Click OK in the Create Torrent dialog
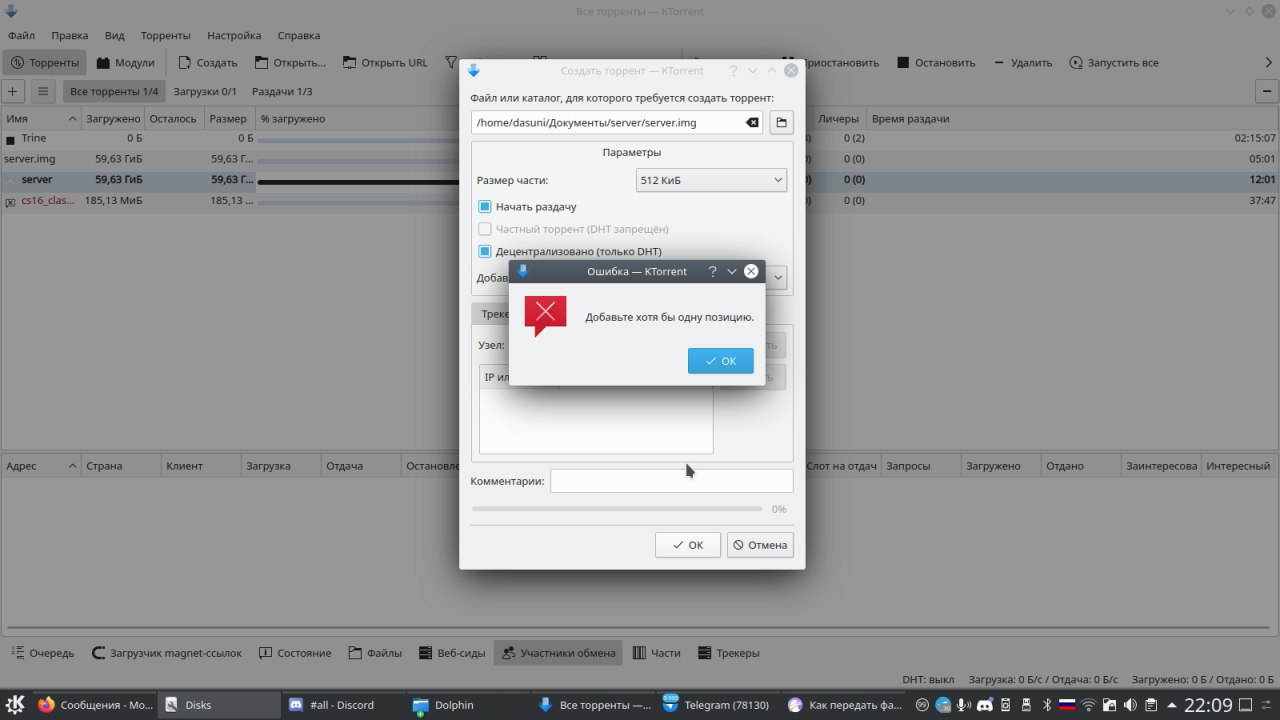Viewport: 1280px width, 720px height. (x=688, y=545)
